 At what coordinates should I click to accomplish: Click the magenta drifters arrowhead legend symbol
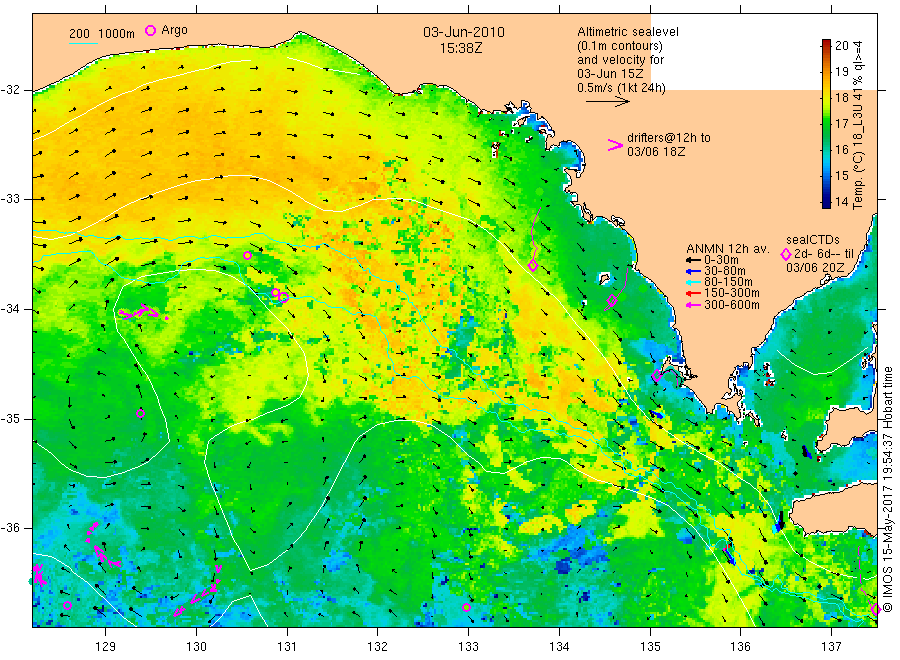(x=615, y=145)
